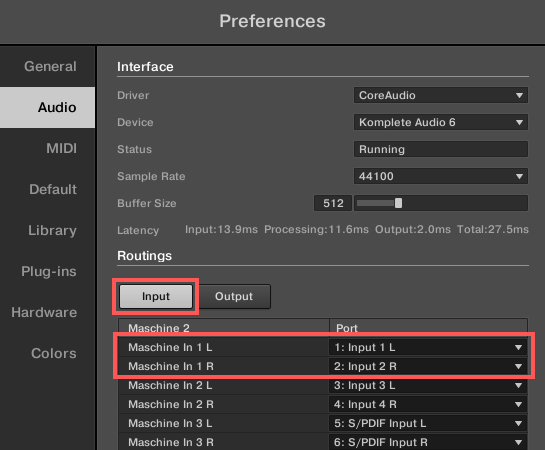Expand port dropdown for Maschine In 1 L
The image size is (545, 450).
coord(428,347)
